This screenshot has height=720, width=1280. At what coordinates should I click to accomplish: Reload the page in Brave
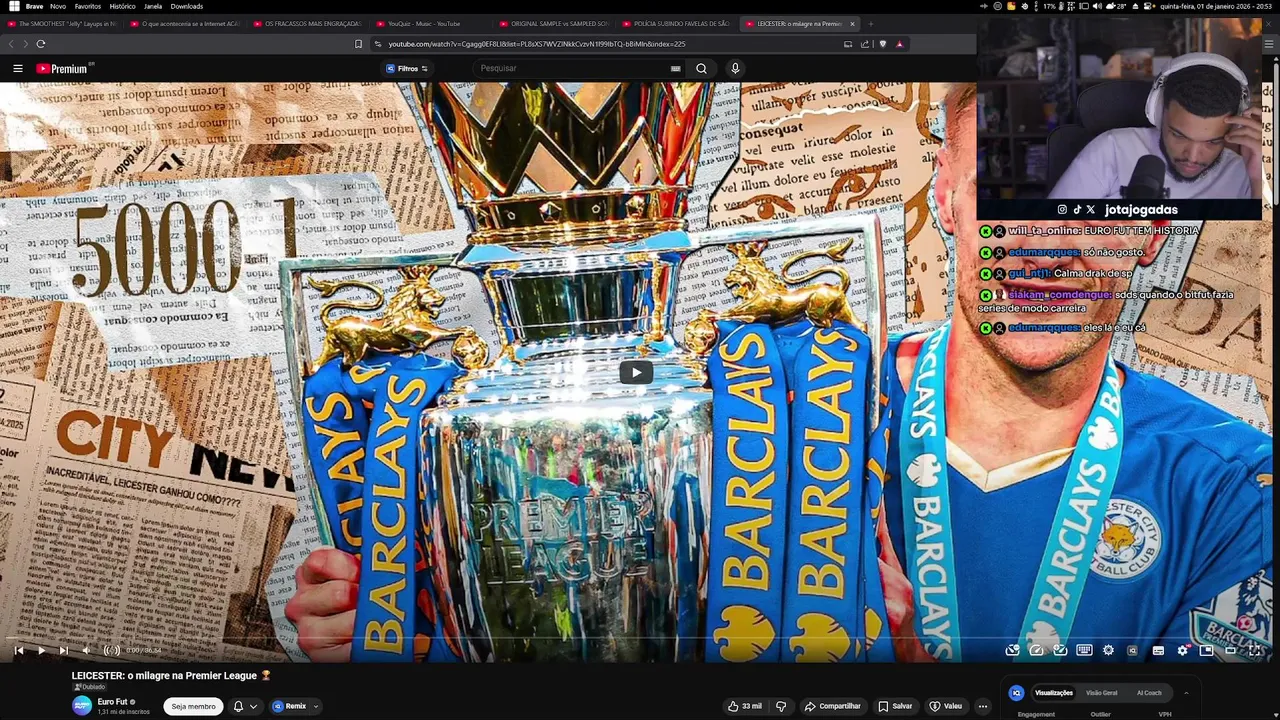point(41,44)
